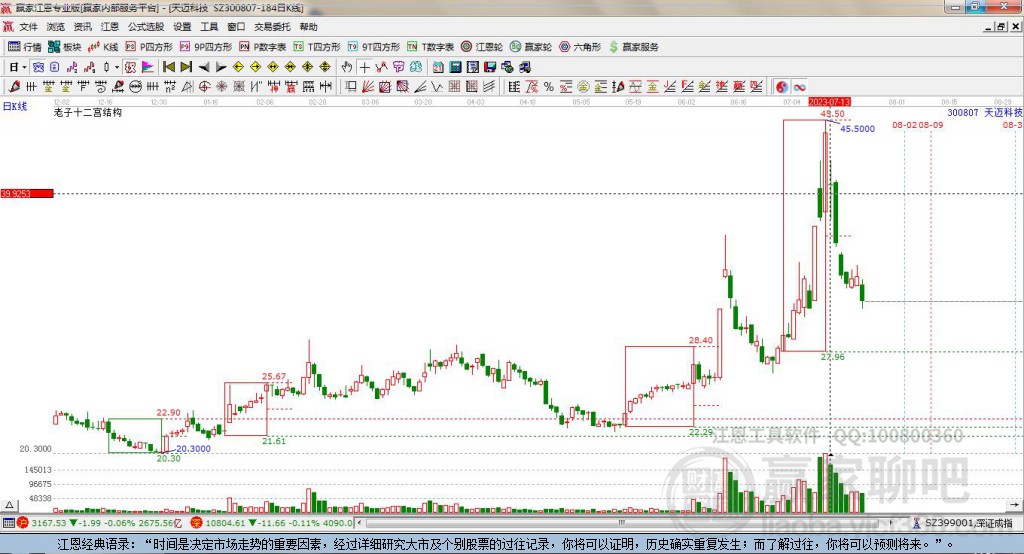Select the zigzag wave line tool
Viewport: 1024px width, 554px height.
tap(436, 86)
